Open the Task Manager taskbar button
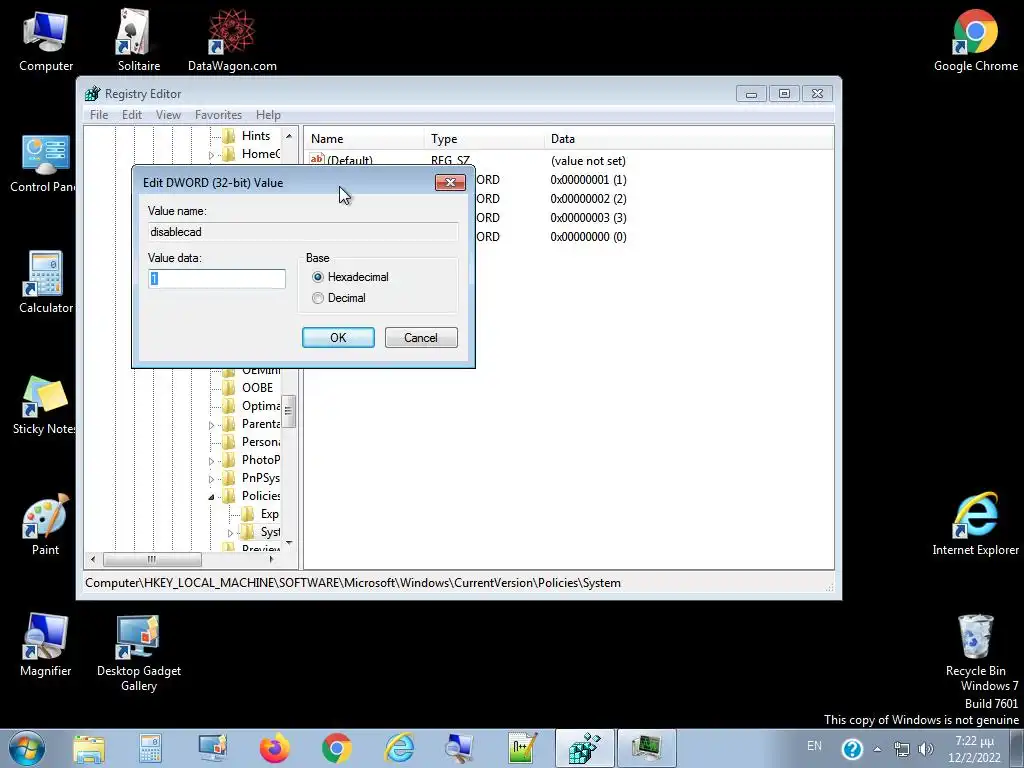1024x768 pixels. tap(646, 748)
